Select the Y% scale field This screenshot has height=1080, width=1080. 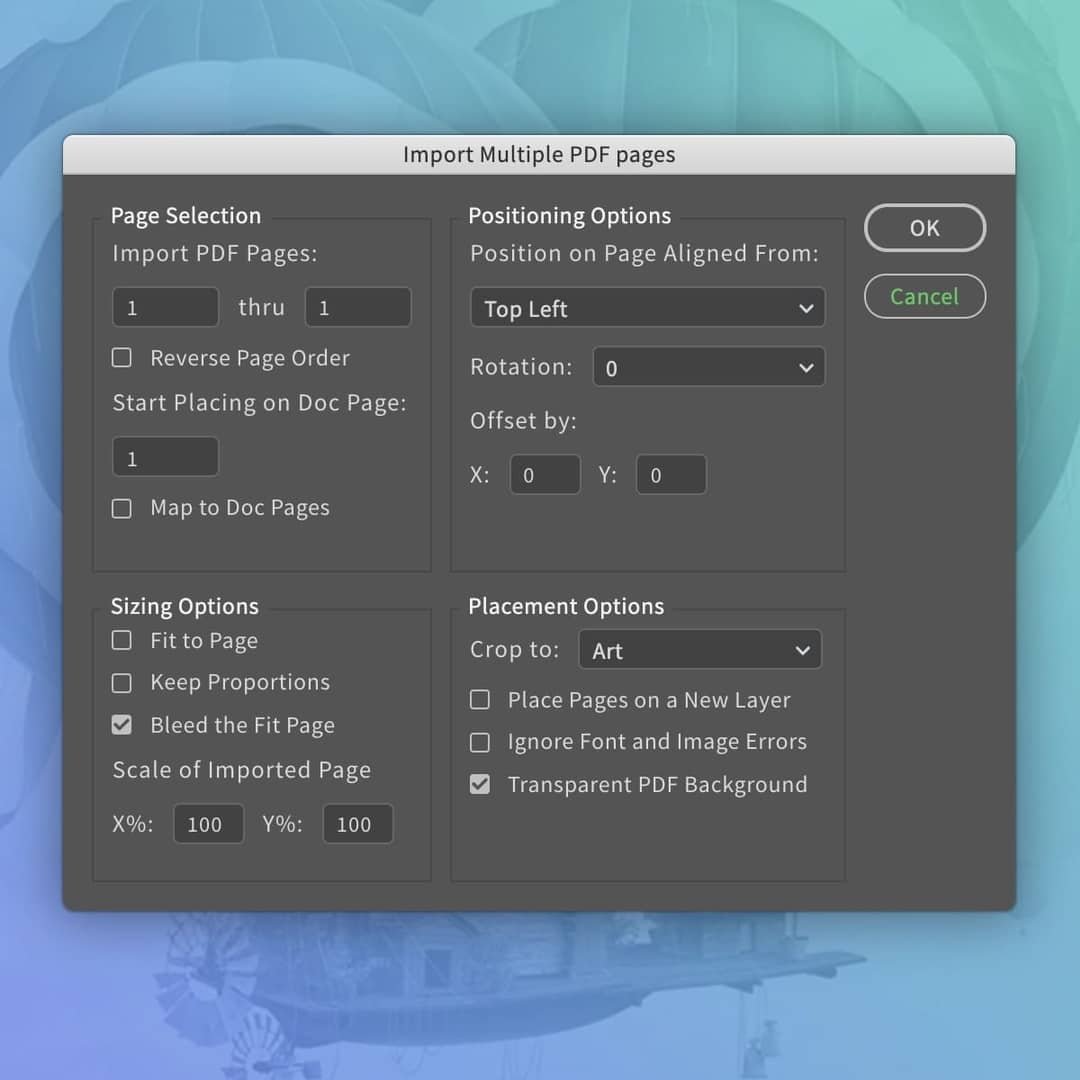coord(357,824)
